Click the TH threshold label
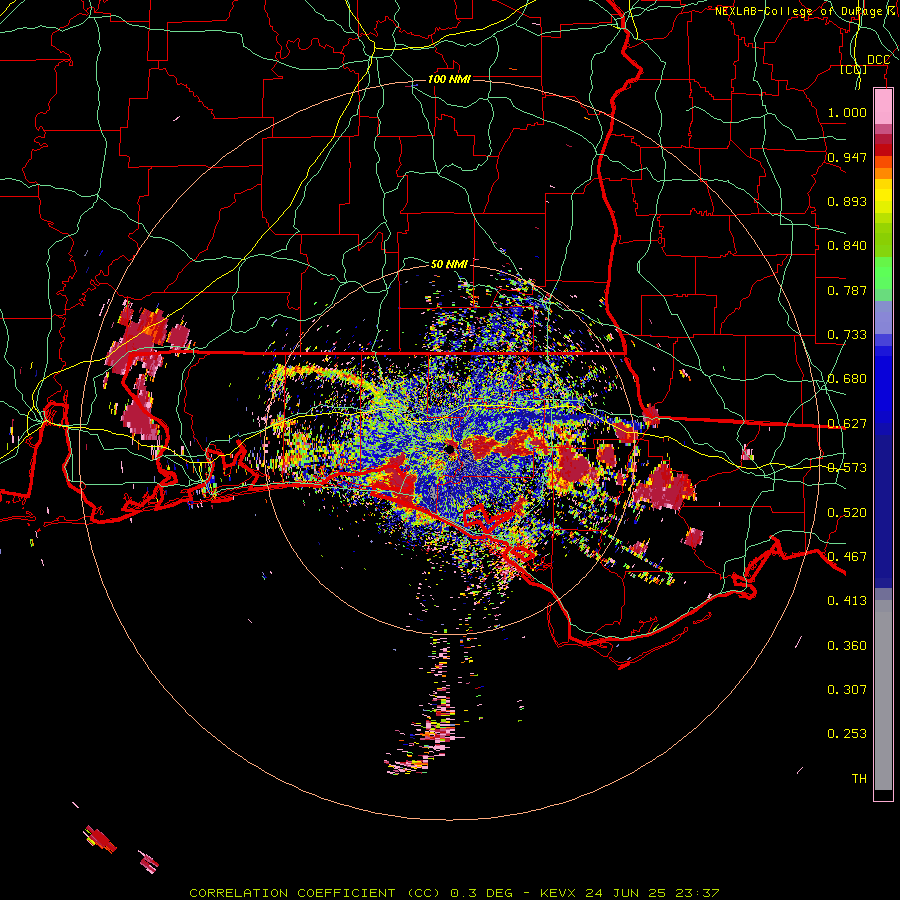This screenshot has height=900, width=900. pyautogui.click(x=859, y=778)
